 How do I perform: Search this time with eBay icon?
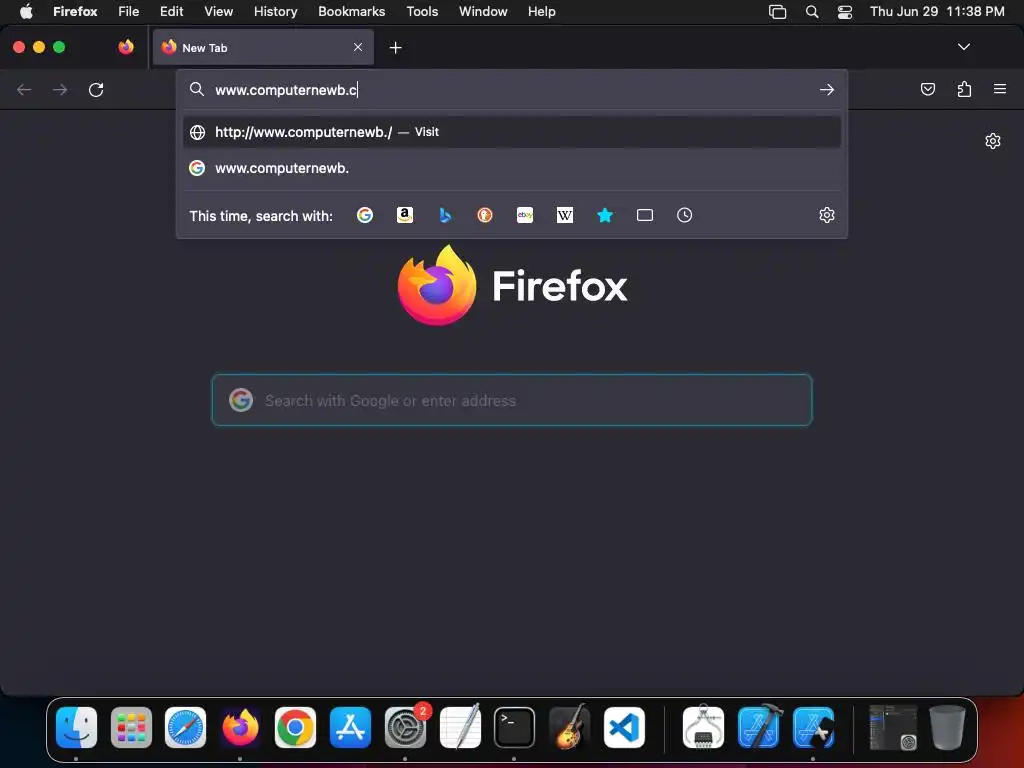click(x=524, y=215)
